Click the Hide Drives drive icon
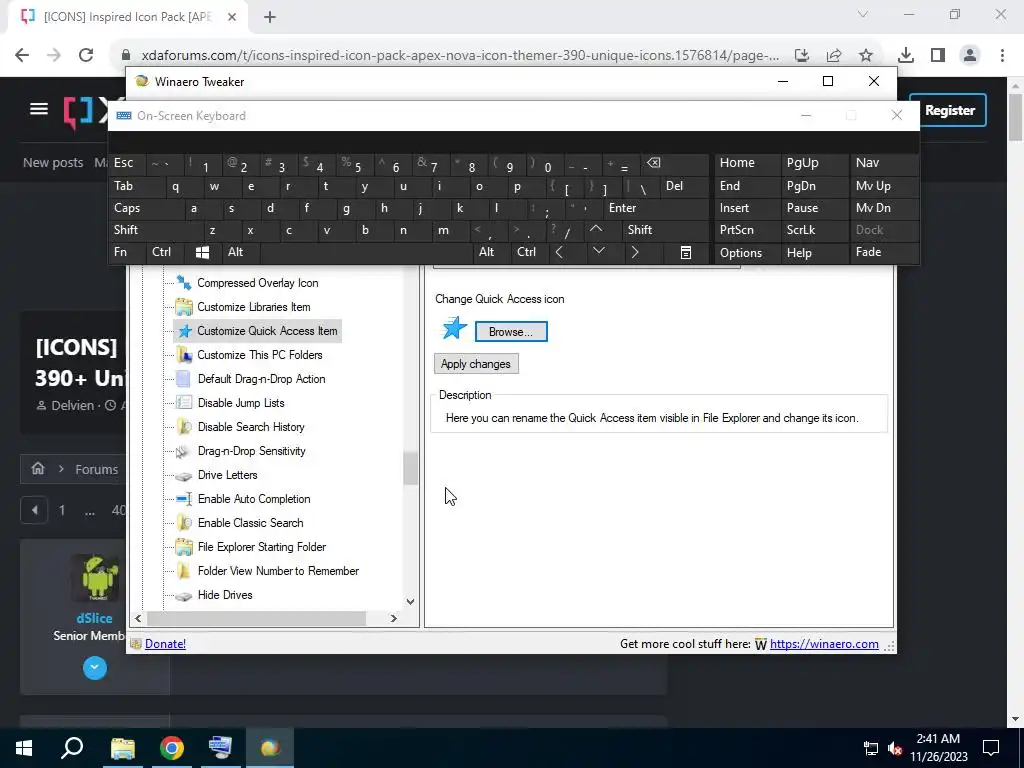This screenshot has height=768, width=1024. [184, 596]
